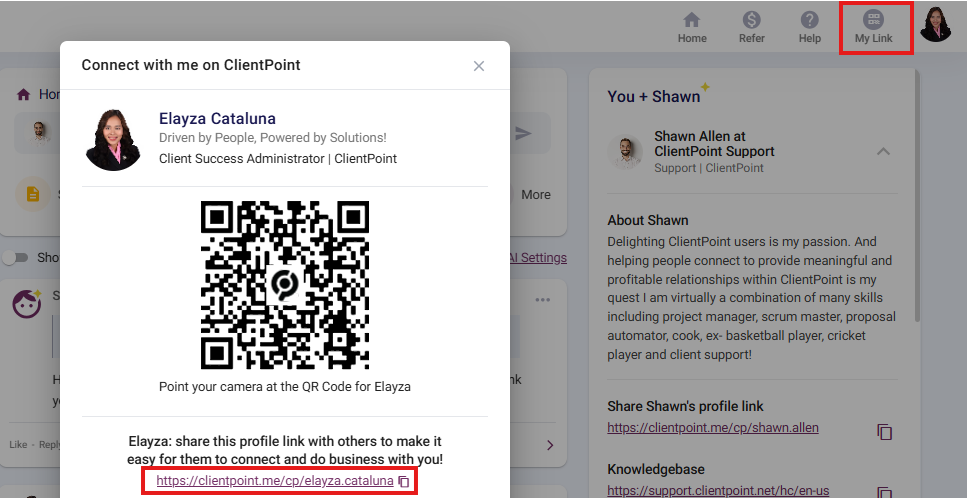Screen dimensions: 967x498
Task: Open user profile avatar in top bar
Action: [936, 25]
